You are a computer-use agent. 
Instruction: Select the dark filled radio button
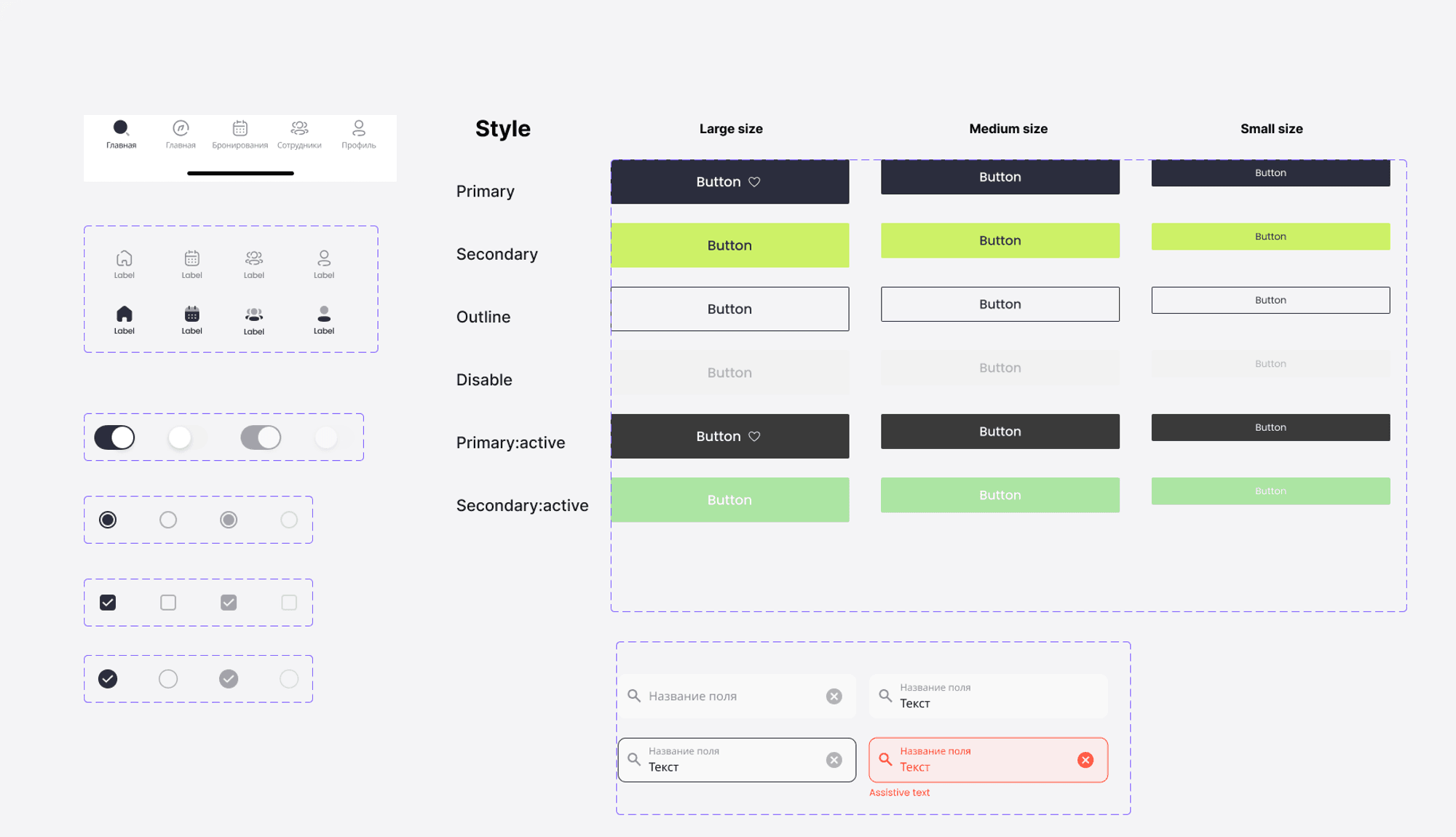tap(108, 520)
